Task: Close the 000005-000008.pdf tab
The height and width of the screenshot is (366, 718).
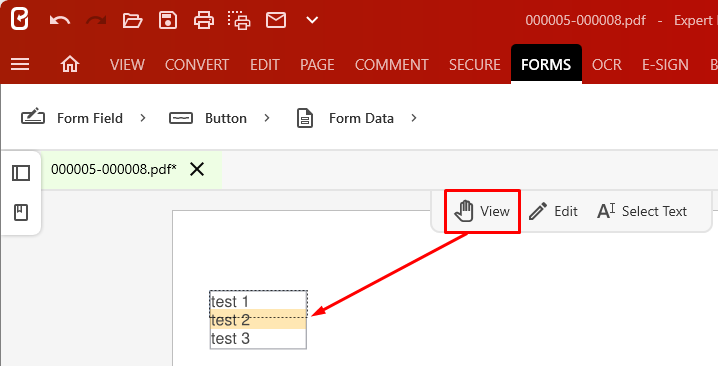Action: point(197,169)
